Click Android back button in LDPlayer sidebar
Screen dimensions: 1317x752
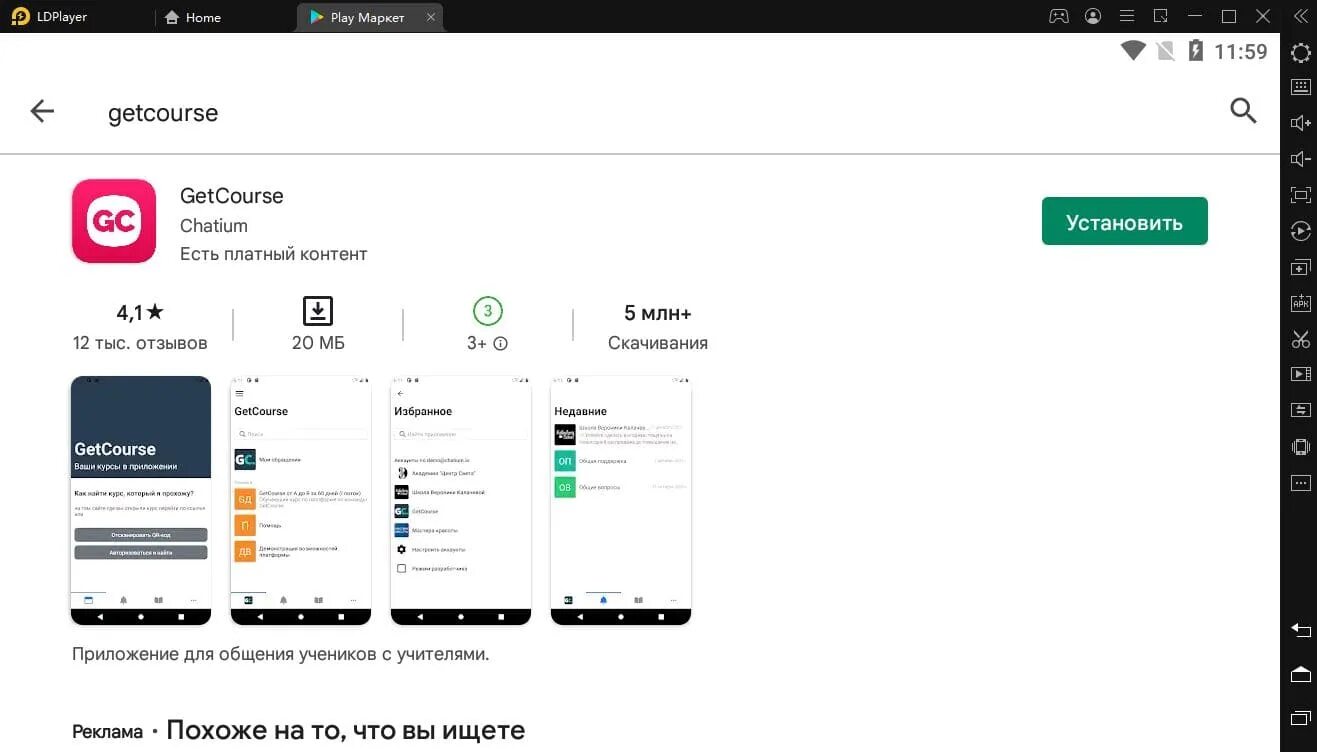[1300, 630]
